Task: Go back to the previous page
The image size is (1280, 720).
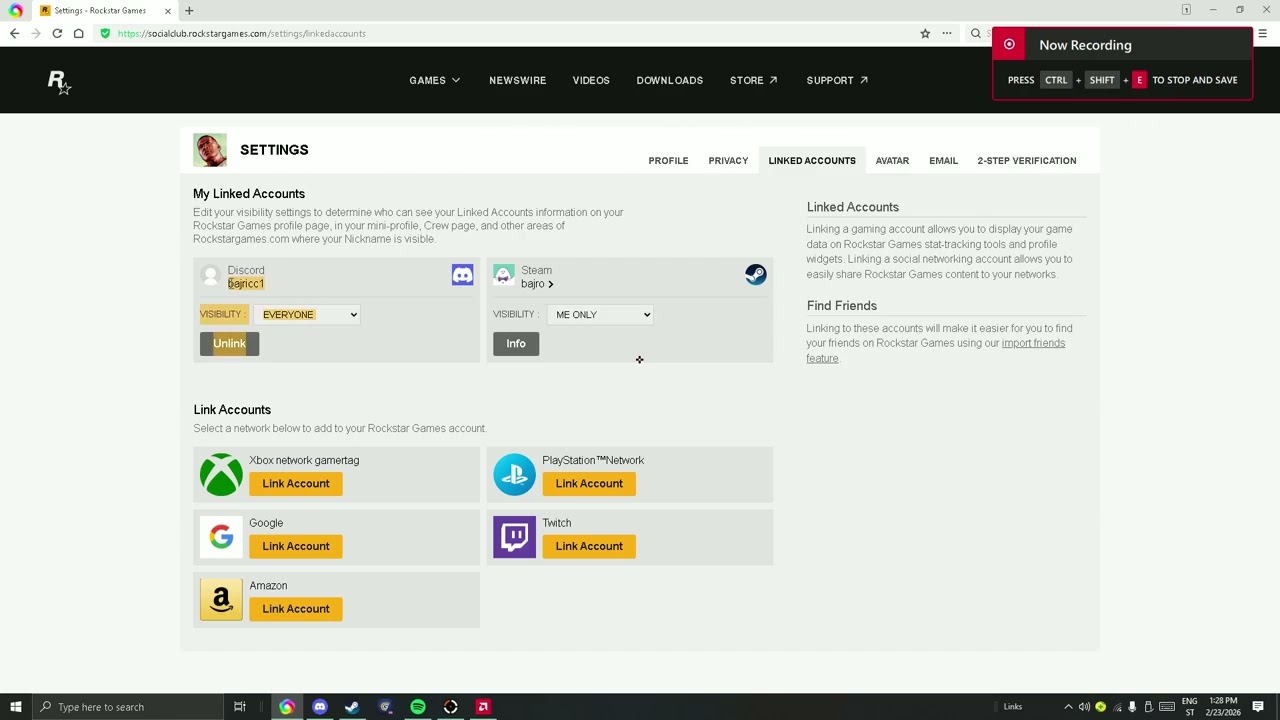Action: 14,33
